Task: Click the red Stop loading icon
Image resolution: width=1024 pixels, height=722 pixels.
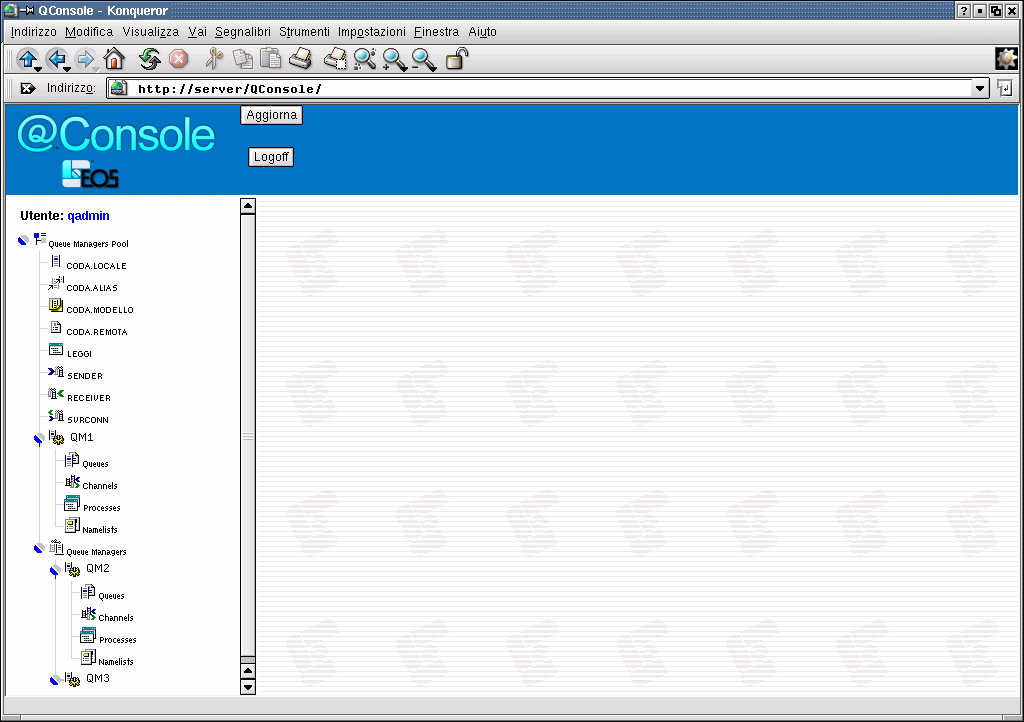Action: click(179, 59)
